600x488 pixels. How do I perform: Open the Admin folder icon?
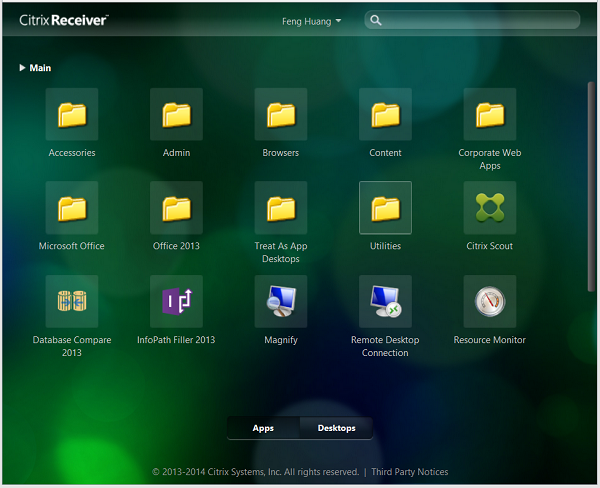[x=176, y=114]
